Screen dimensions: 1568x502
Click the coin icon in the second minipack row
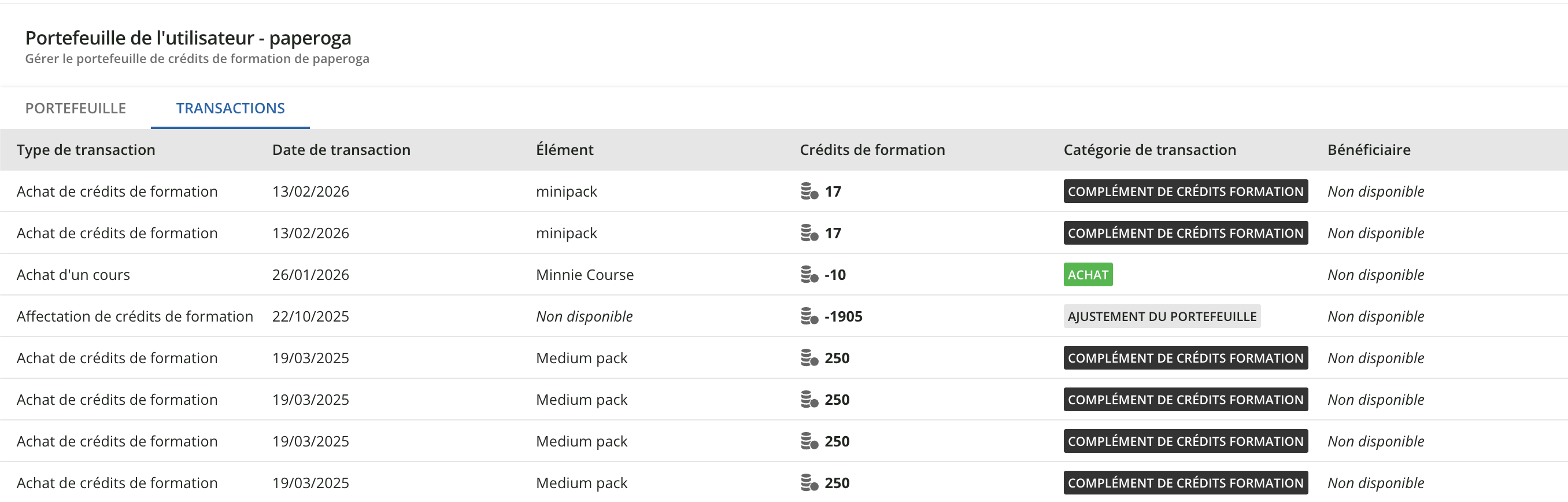tap(809, 233)
